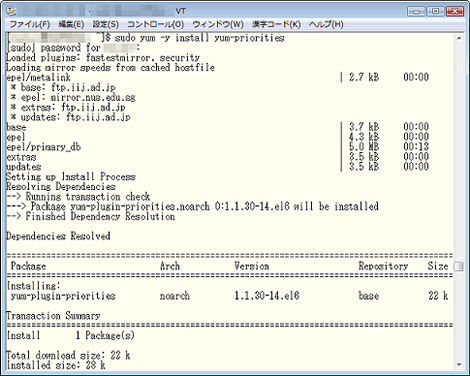Click the 'epel/primary_db' line
Screen dimensions: 470x376
click(x=43, y=147)
